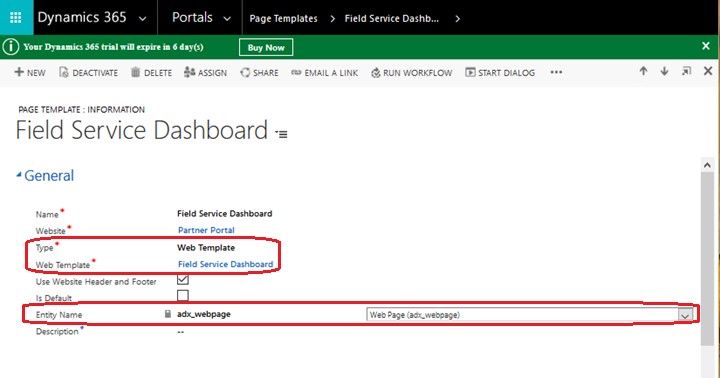Click the Website field label
720x378 pixels.
click(x=51, y=231)
